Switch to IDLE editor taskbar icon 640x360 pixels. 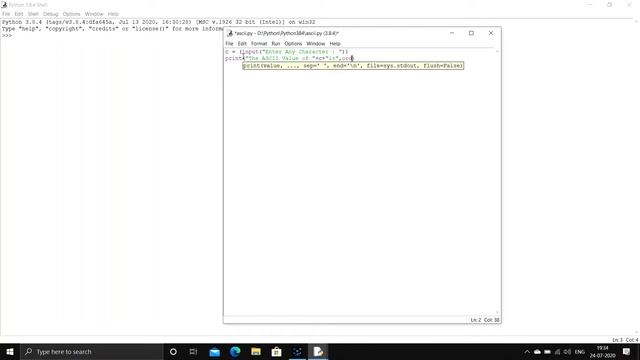(x=318, y=351)
